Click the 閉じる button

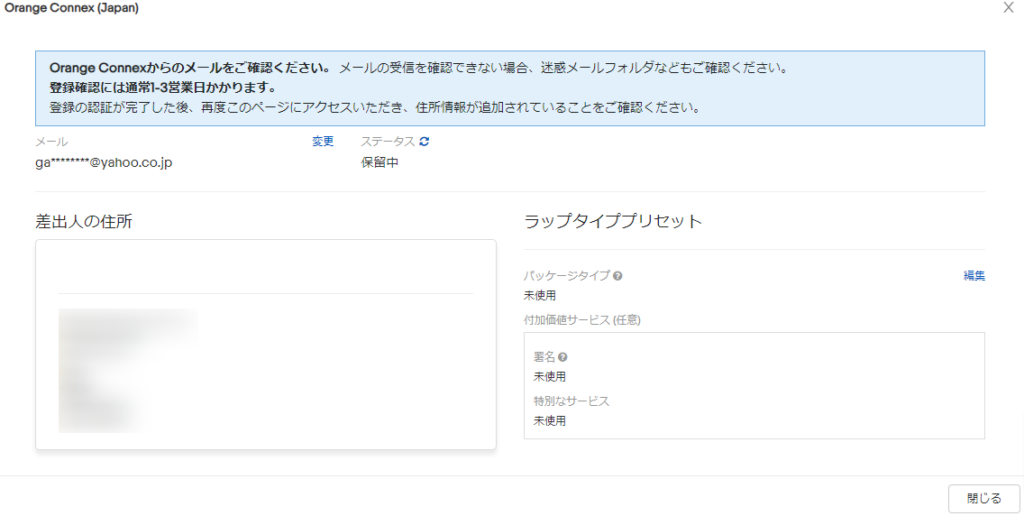pos(984,498)
